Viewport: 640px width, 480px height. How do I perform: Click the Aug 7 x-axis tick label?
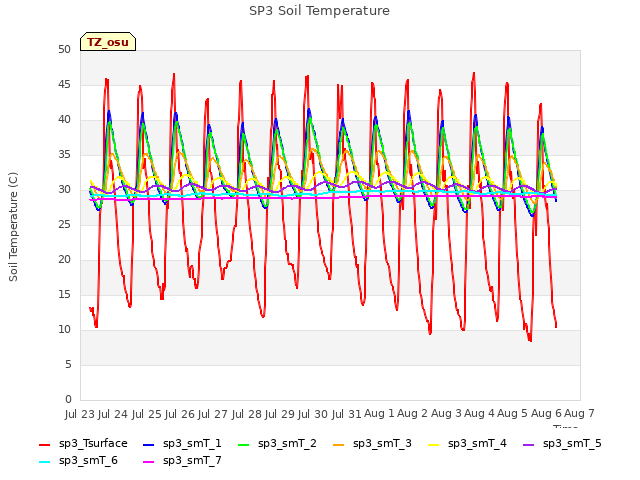(x=579, y=414)
